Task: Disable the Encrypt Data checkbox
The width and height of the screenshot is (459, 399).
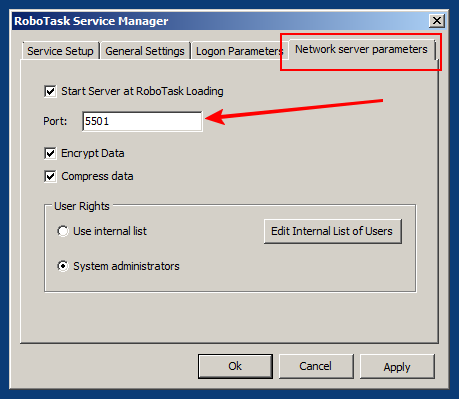Action: point(50,153)
